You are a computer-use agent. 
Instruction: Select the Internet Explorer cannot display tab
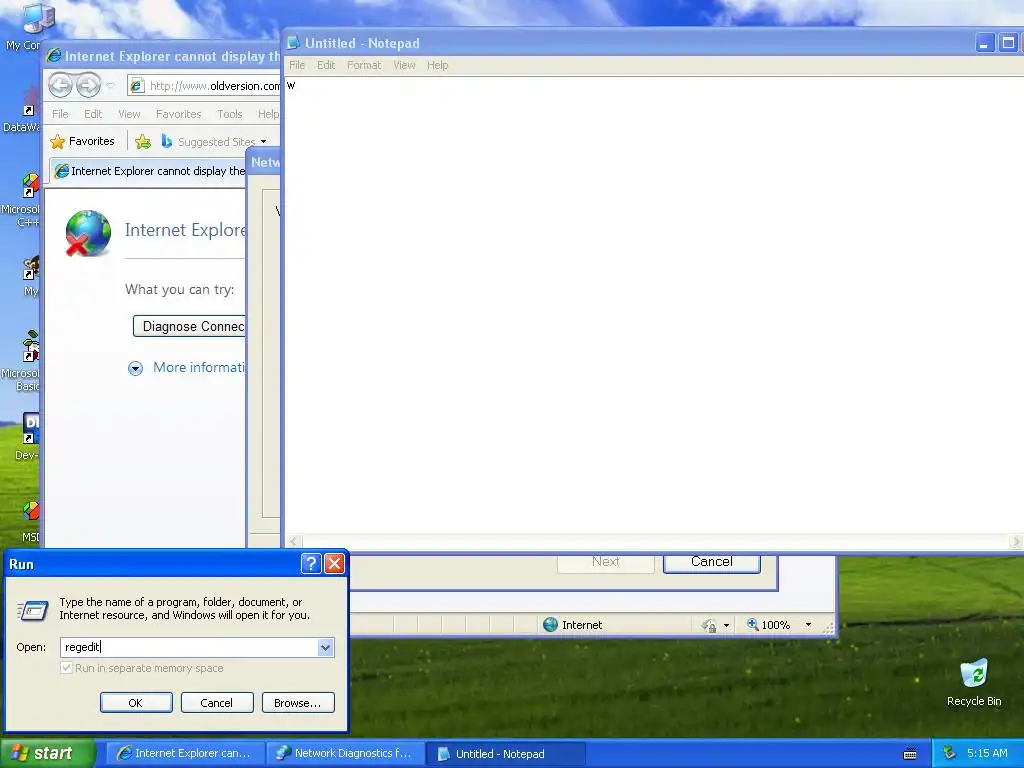coord(149,171)
